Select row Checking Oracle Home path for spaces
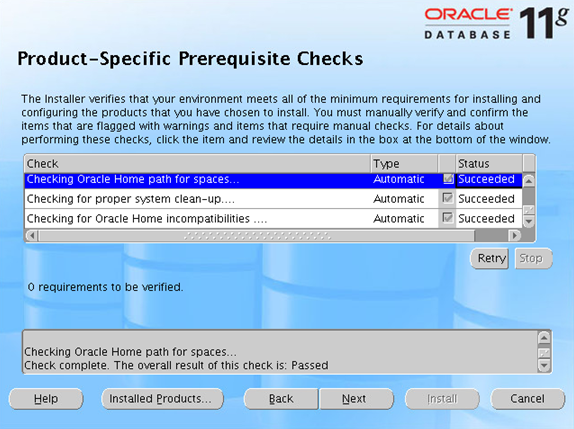Image resolution: width=574 pixels, height=429 pixels. point(273,180)
